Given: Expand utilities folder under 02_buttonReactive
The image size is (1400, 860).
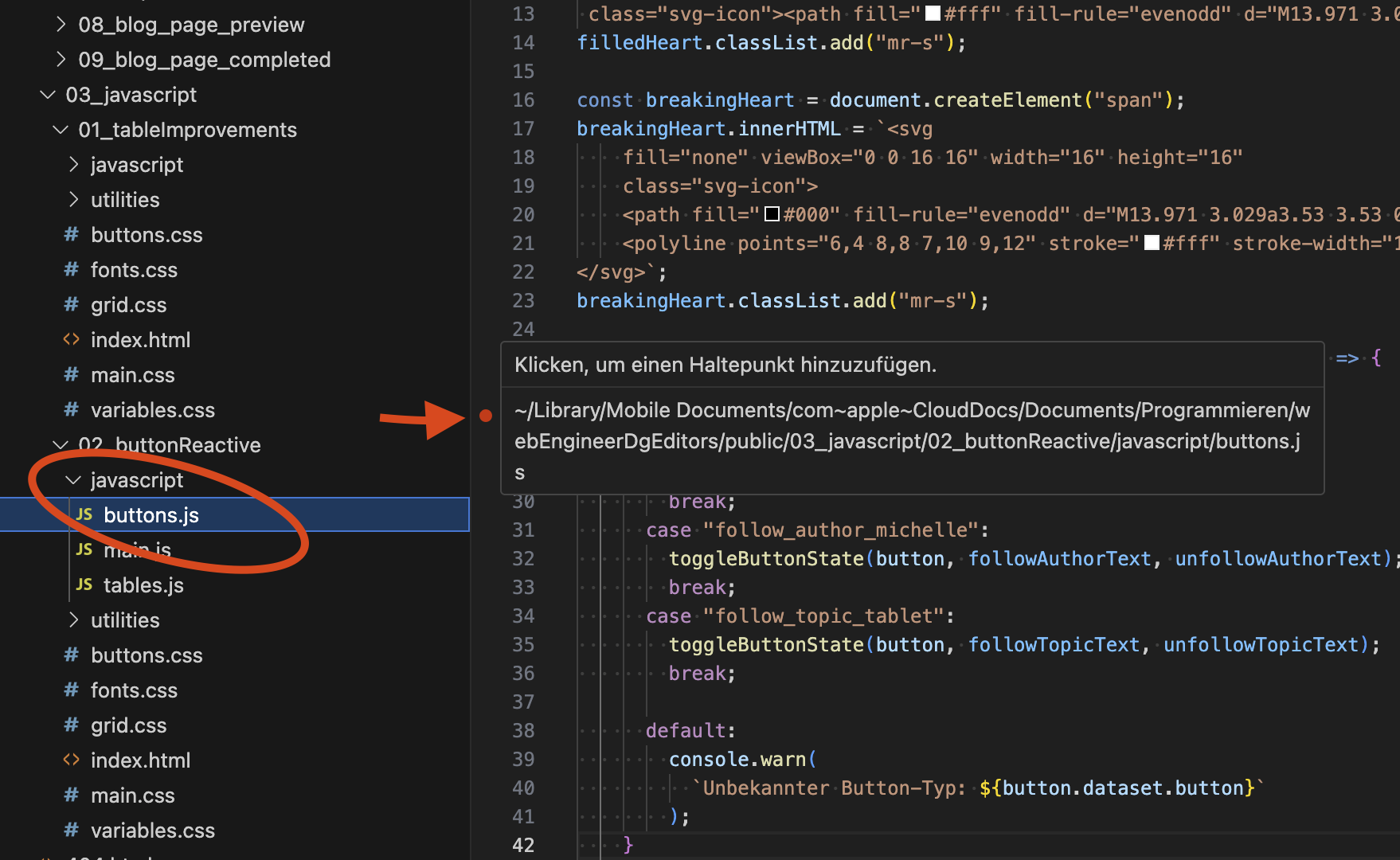Looking at the screenshot, I should click(73, 620).
